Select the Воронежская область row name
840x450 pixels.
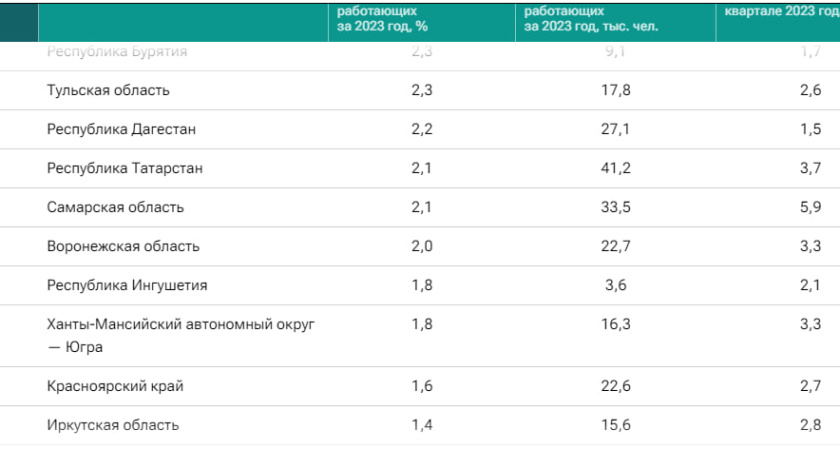[123, 246]
